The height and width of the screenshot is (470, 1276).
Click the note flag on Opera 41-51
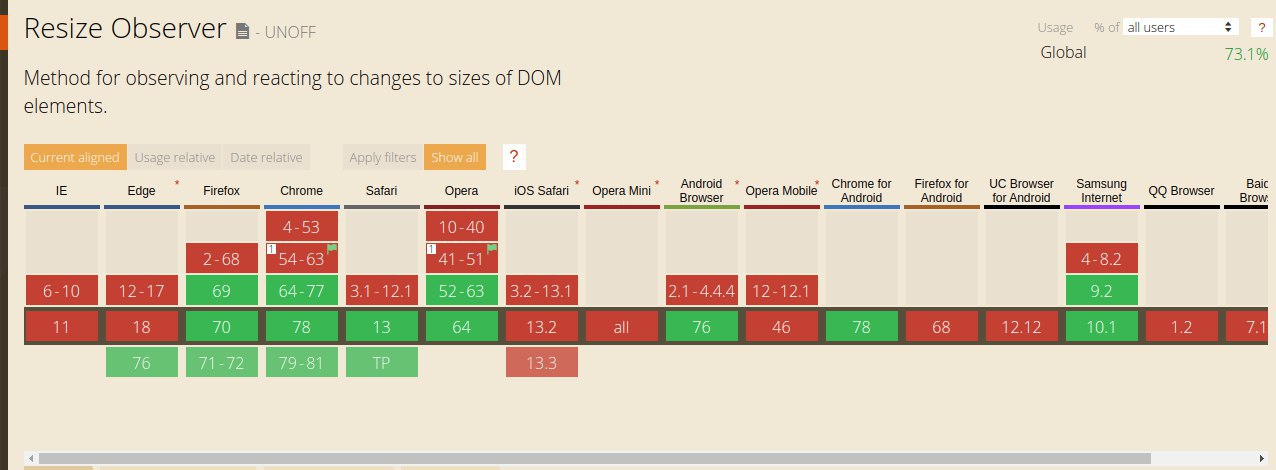click(x=492, y=249)
